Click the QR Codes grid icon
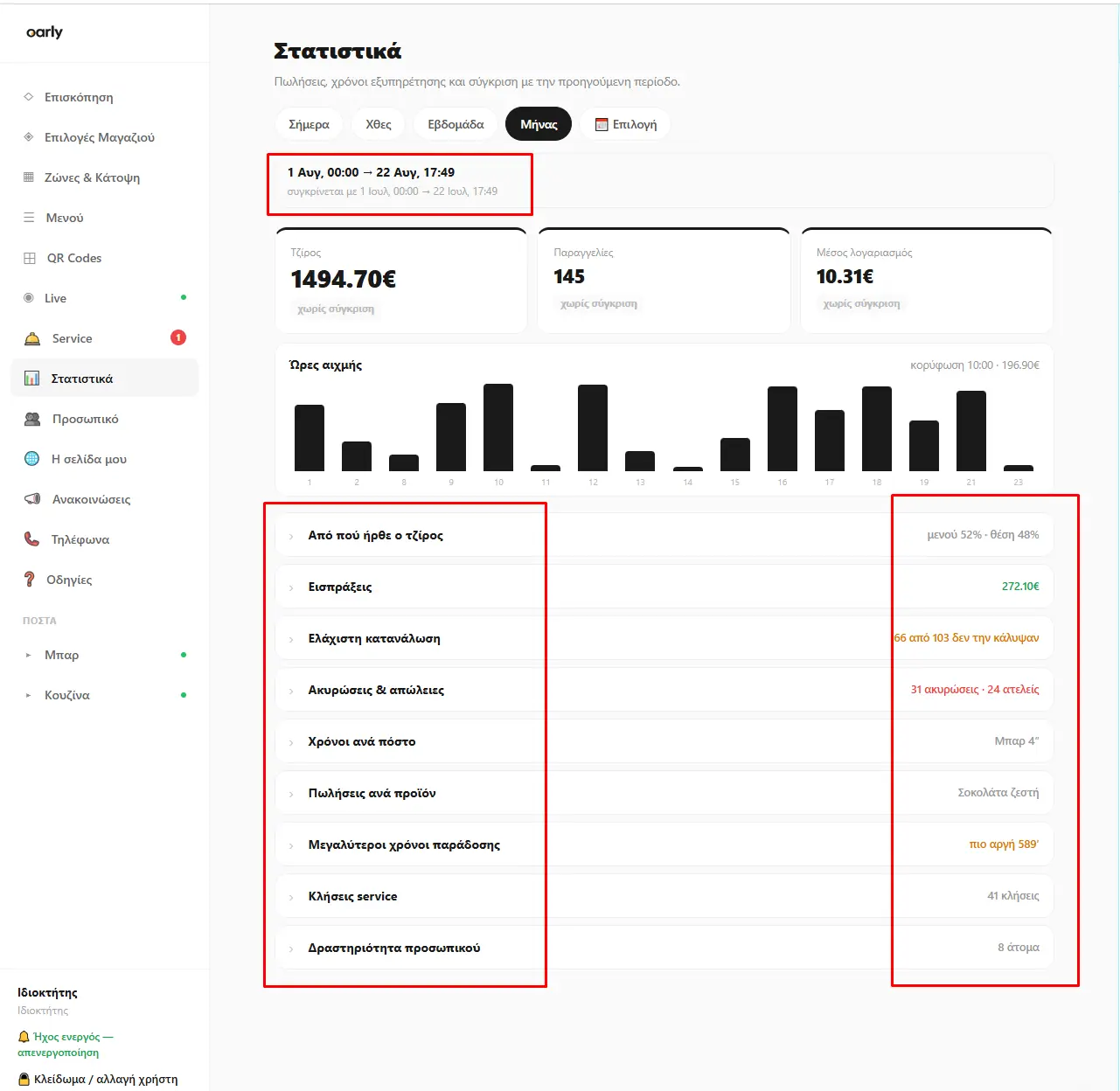1120x1091 pixels. click(x=30, y=258)
